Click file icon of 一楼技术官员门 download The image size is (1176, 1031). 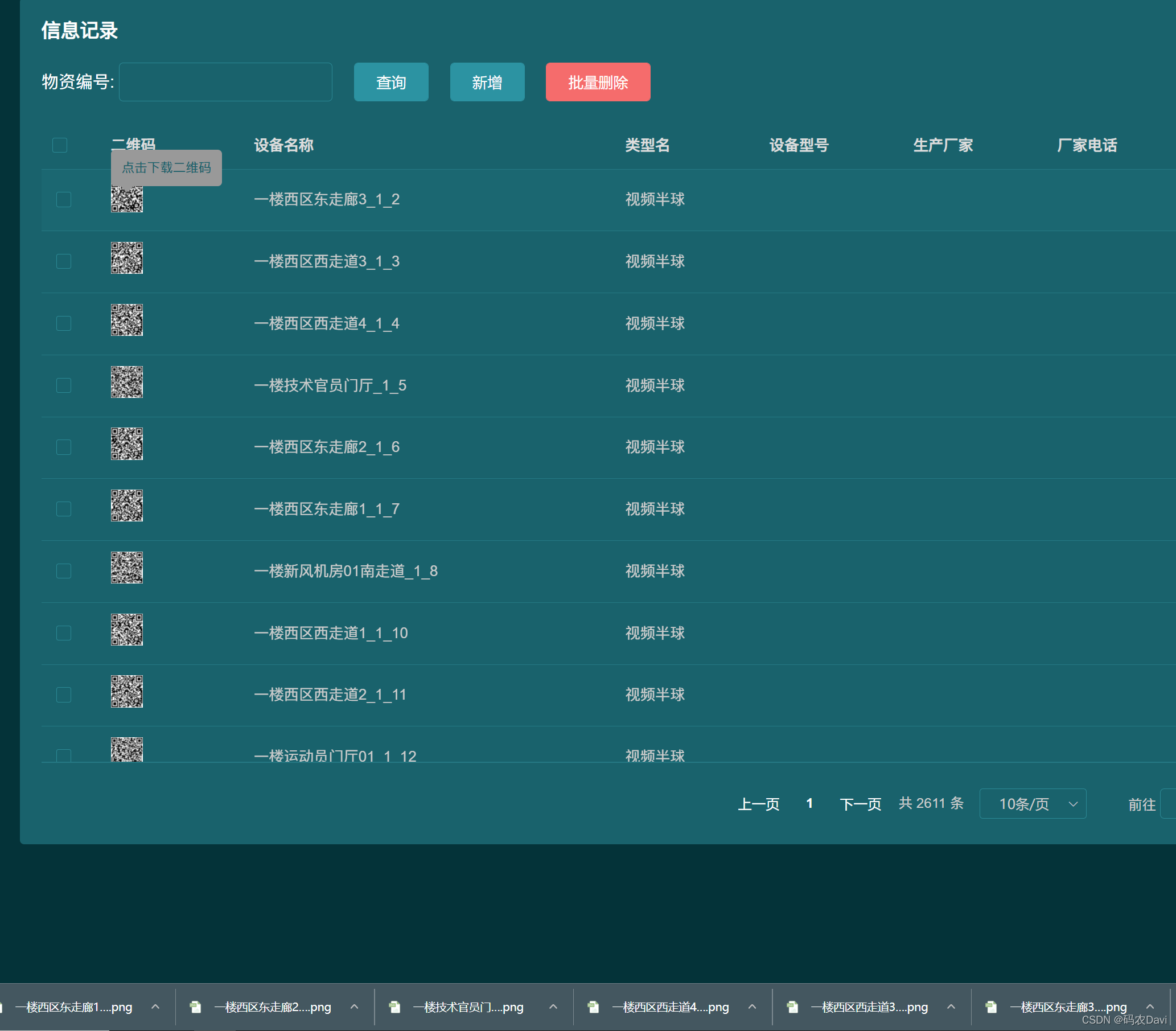(x=394, y=1007)
